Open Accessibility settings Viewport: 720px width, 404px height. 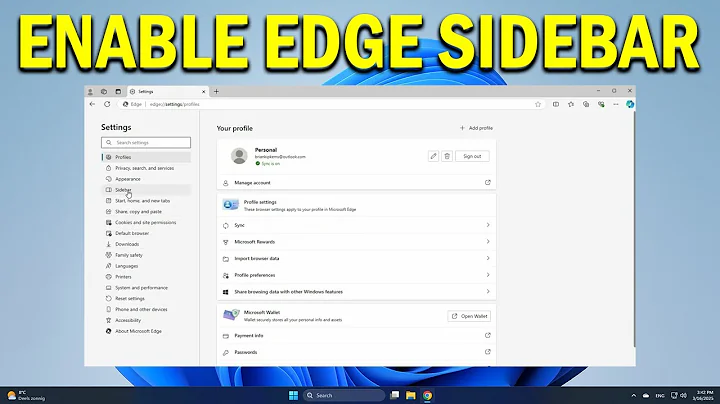(x=146, y=320)
